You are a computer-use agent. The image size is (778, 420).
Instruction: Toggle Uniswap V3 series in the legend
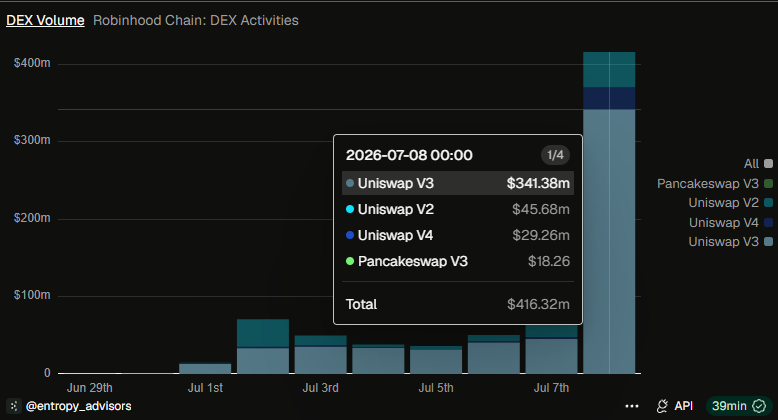click(x=730, y=242)
